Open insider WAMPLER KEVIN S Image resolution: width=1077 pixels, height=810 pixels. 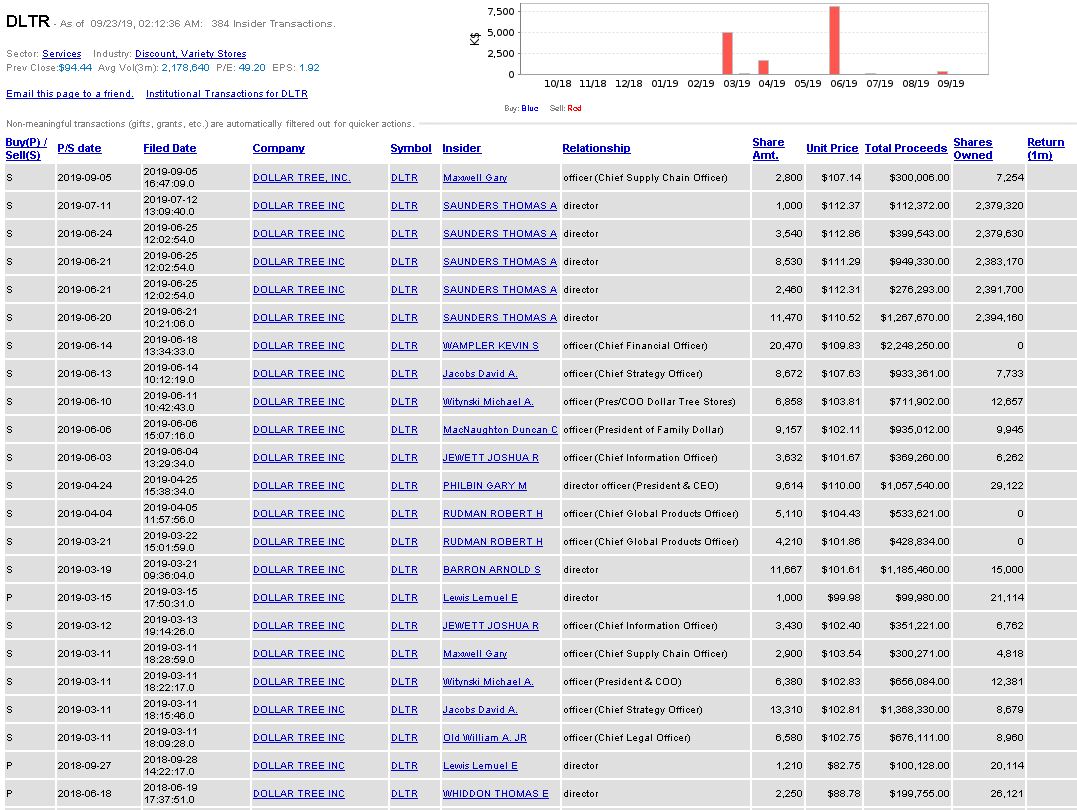pos(490,346)
